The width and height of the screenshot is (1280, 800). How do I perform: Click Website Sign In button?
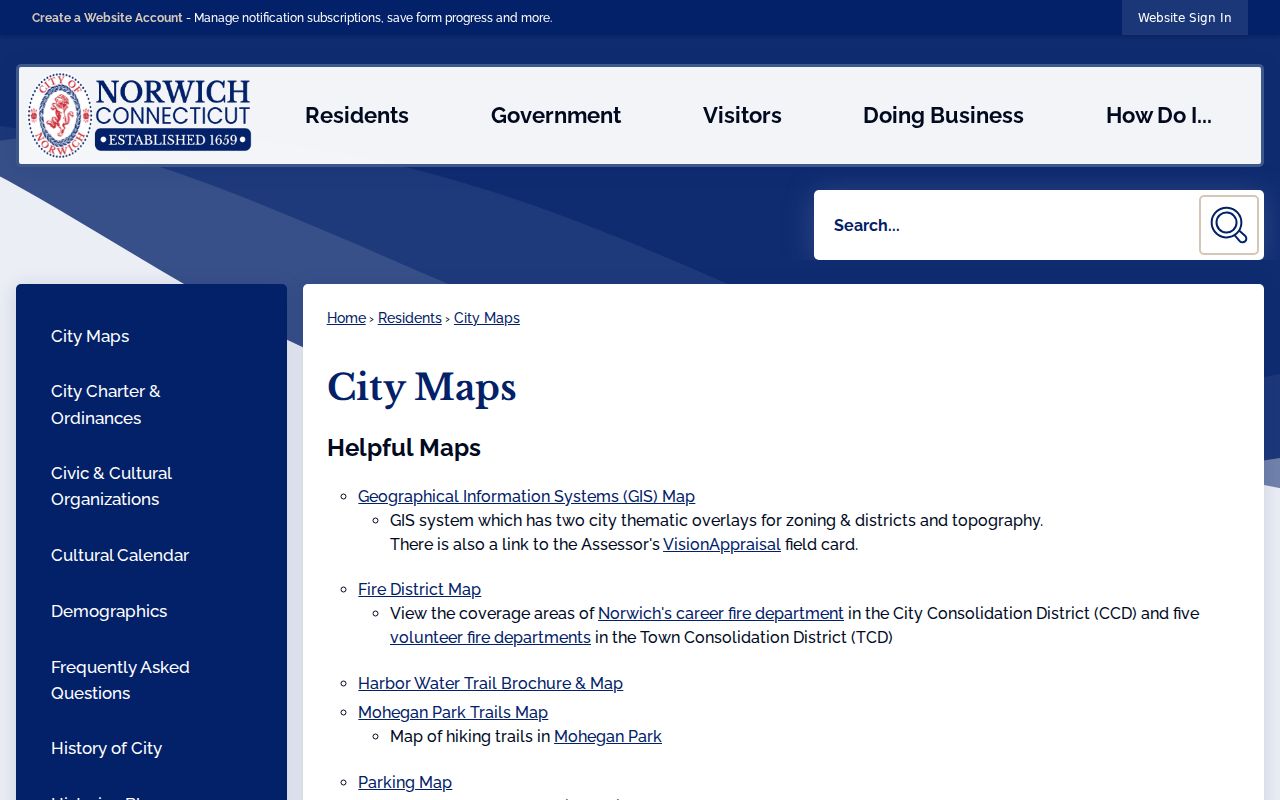point(1184,17)
